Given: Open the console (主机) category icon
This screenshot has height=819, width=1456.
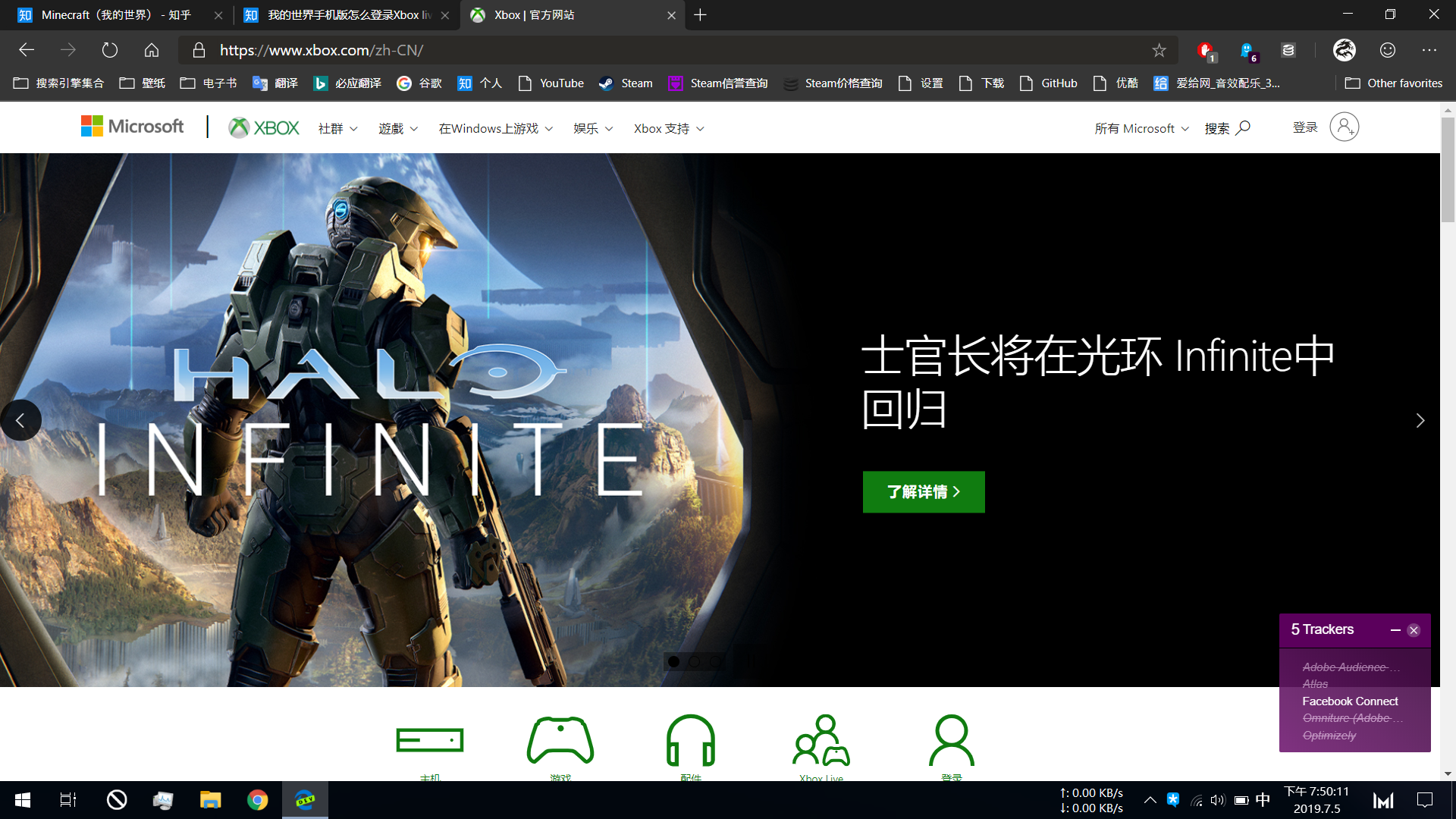Looking at the screenshot, I should coord(429,740).
